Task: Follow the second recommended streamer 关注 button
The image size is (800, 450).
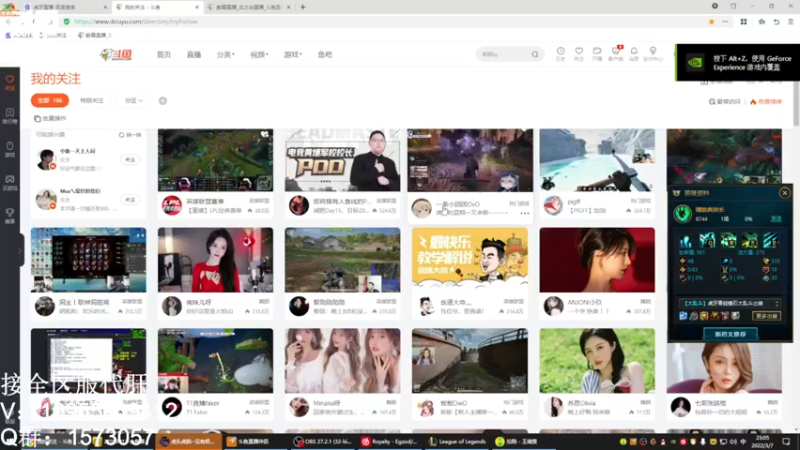Action: (130, 199)
